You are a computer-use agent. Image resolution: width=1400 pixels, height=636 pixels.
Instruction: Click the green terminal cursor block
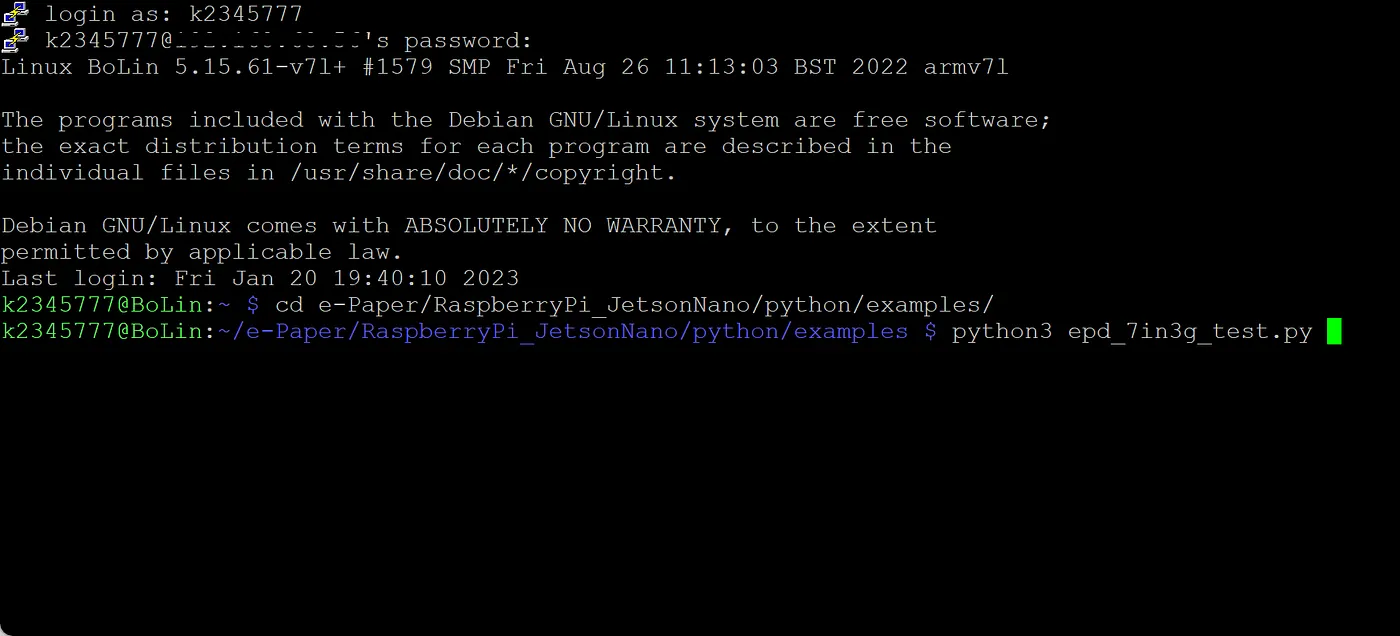pyautogui.click(x=1333, y=331)
